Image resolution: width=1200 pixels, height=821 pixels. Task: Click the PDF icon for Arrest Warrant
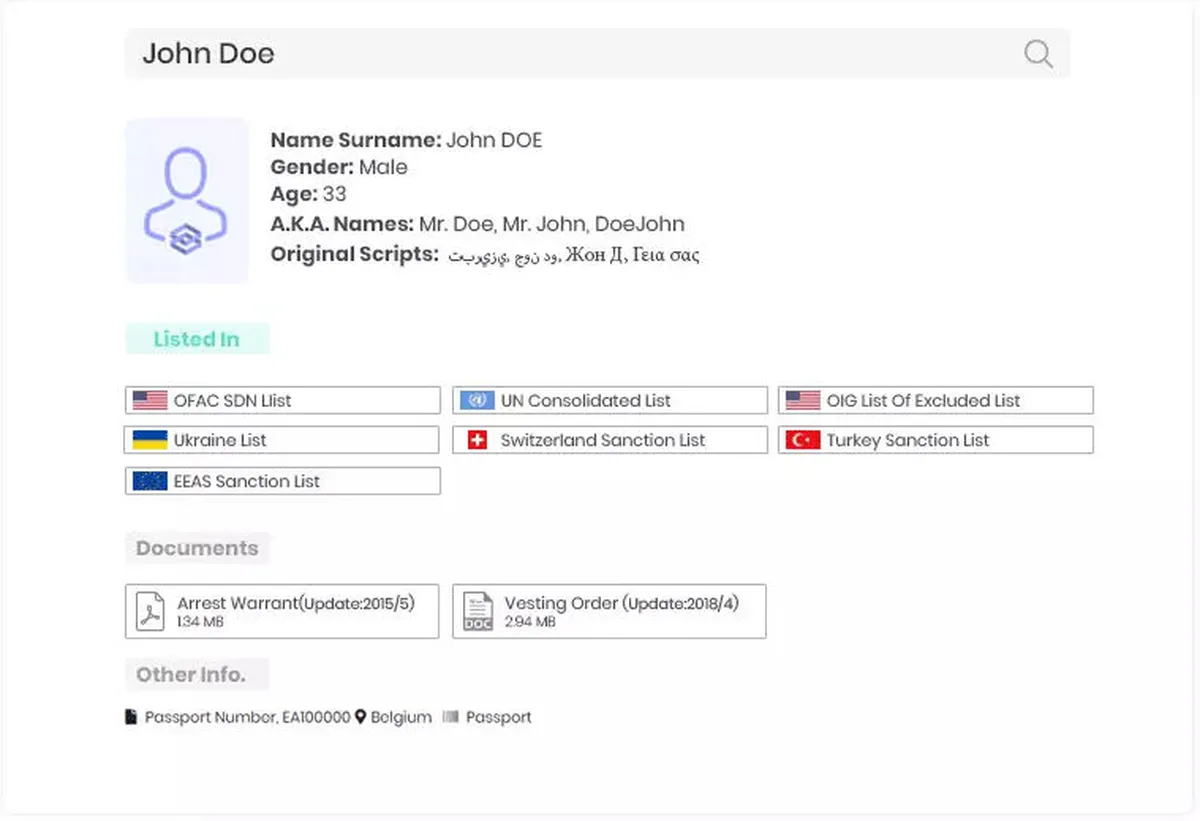[x=151, y=611]
